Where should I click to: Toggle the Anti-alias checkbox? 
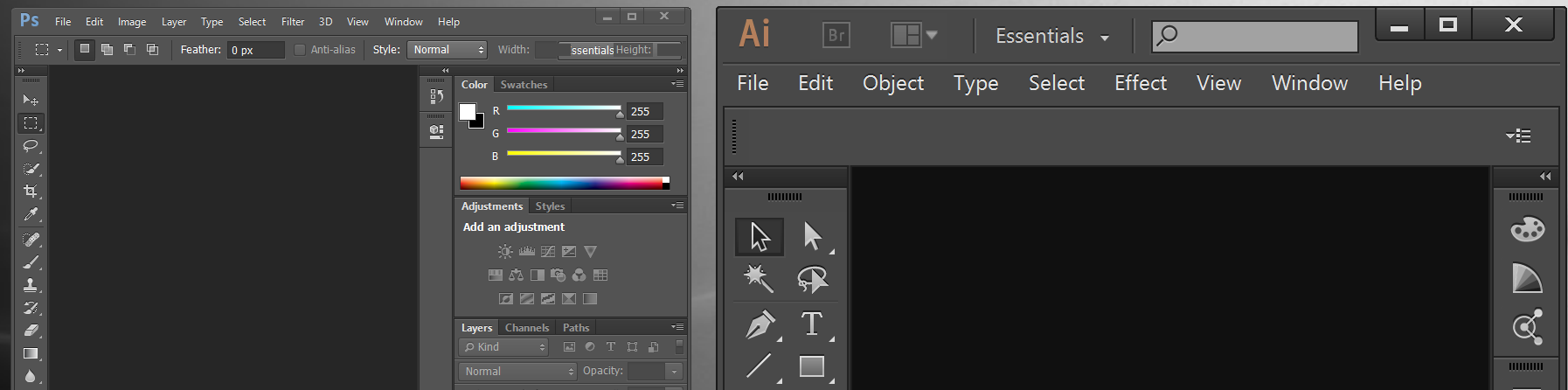pos(300,50)
